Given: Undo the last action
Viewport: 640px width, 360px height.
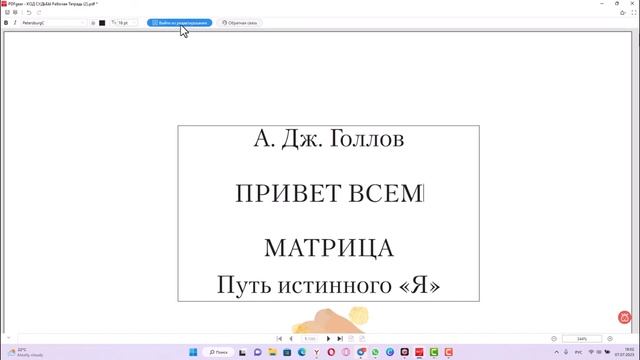Looking at the screenshot, I should [x=29, y=13].
